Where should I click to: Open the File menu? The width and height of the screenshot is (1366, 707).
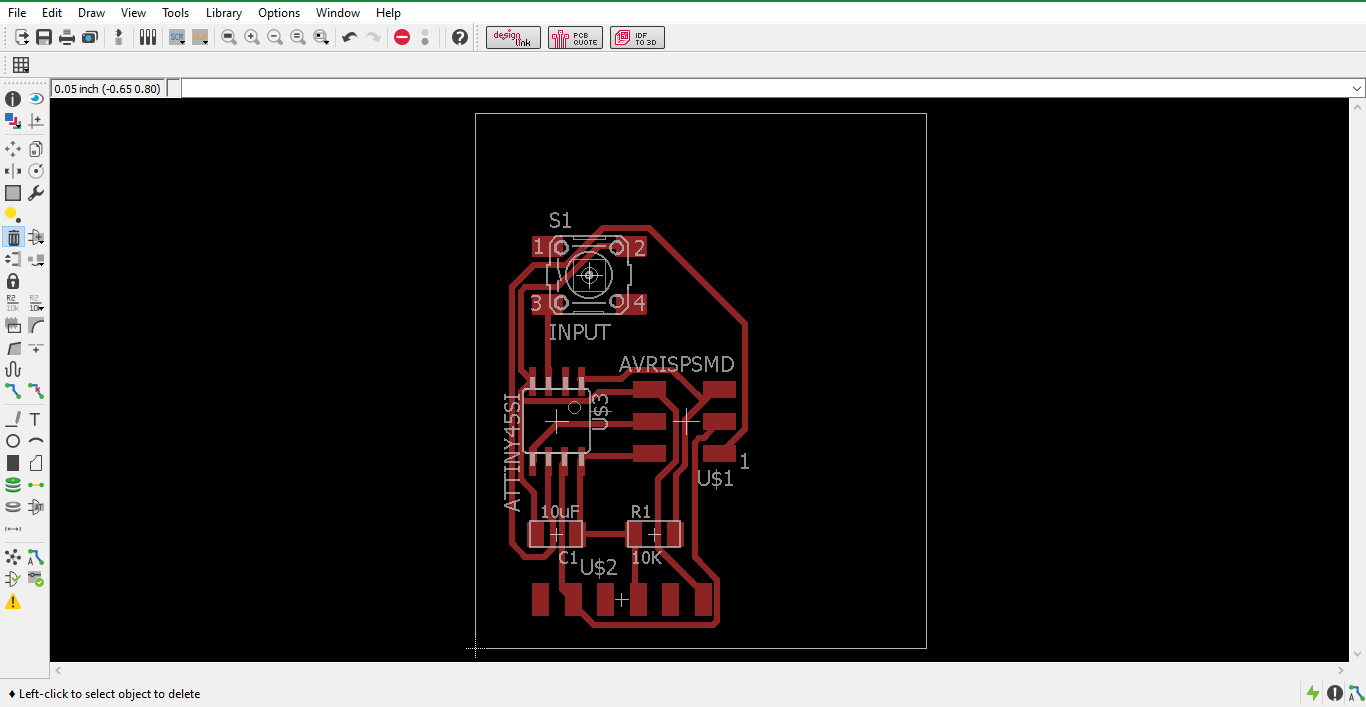[x=17, y=13]
